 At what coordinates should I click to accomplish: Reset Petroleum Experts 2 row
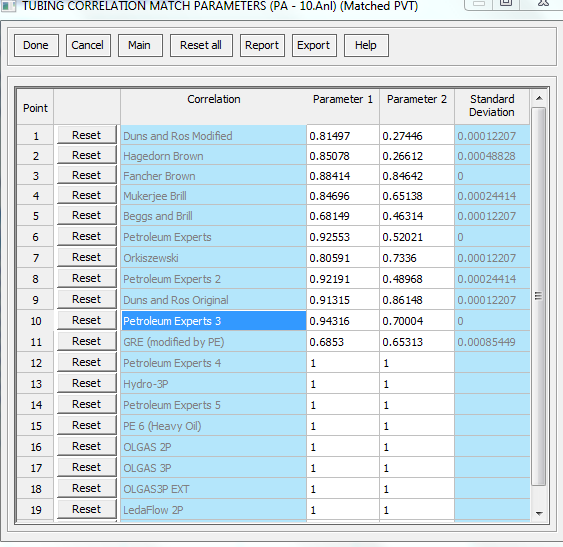pyautogui.click(x=87, y=278)
